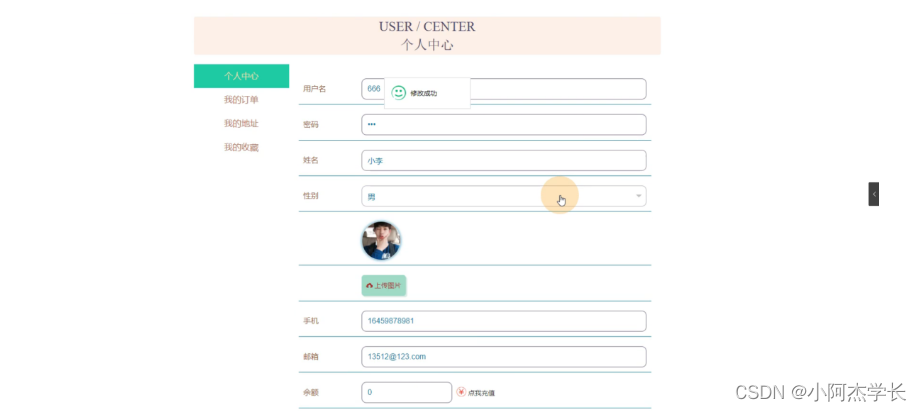The height and width of the screenshot is (411, 922).
Task: Click the smiley success icon
Action: point(399,93)
